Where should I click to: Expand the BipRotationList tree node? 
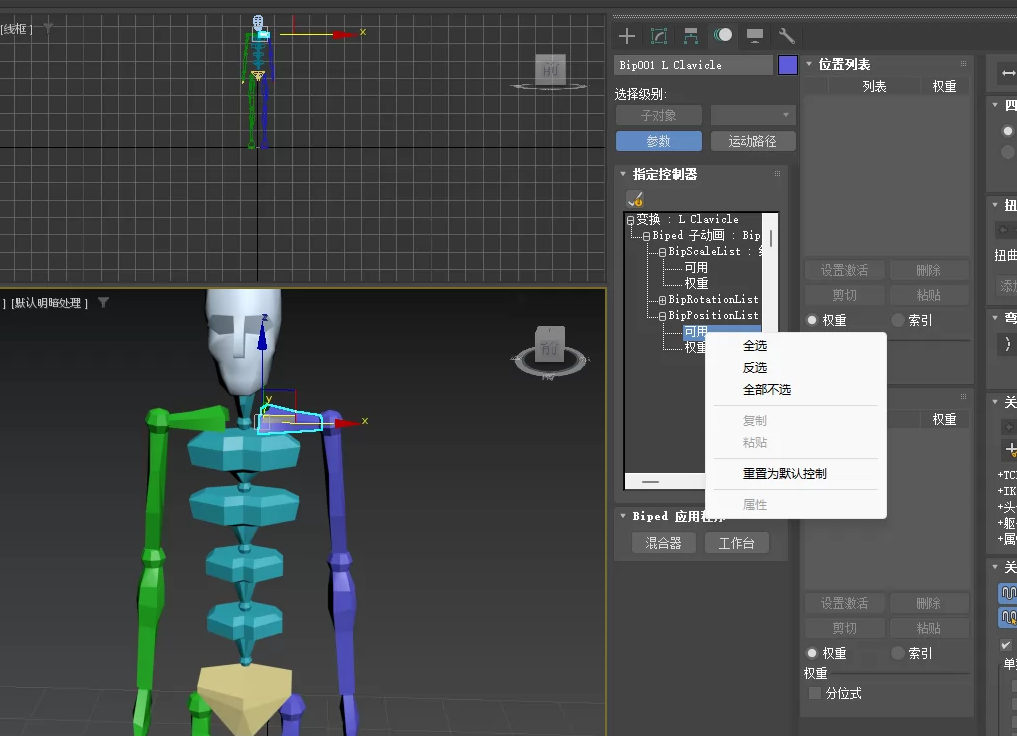(662, 300)
